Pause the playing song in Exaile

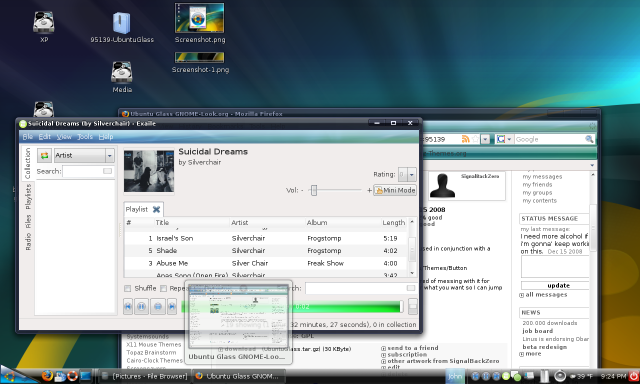142,306
